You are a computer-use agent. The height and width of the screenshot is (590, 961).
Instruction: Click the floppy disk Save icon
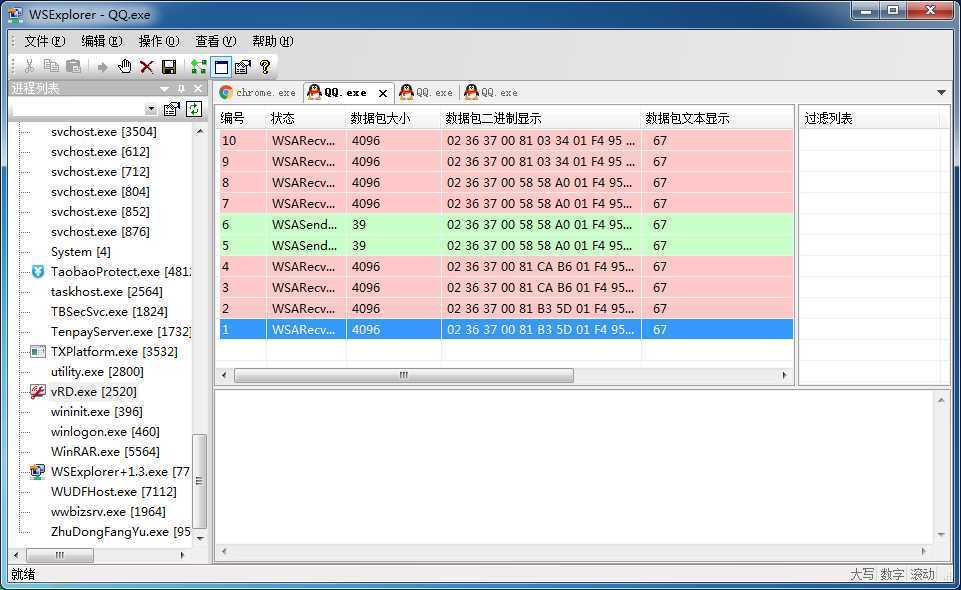[169, 67]
